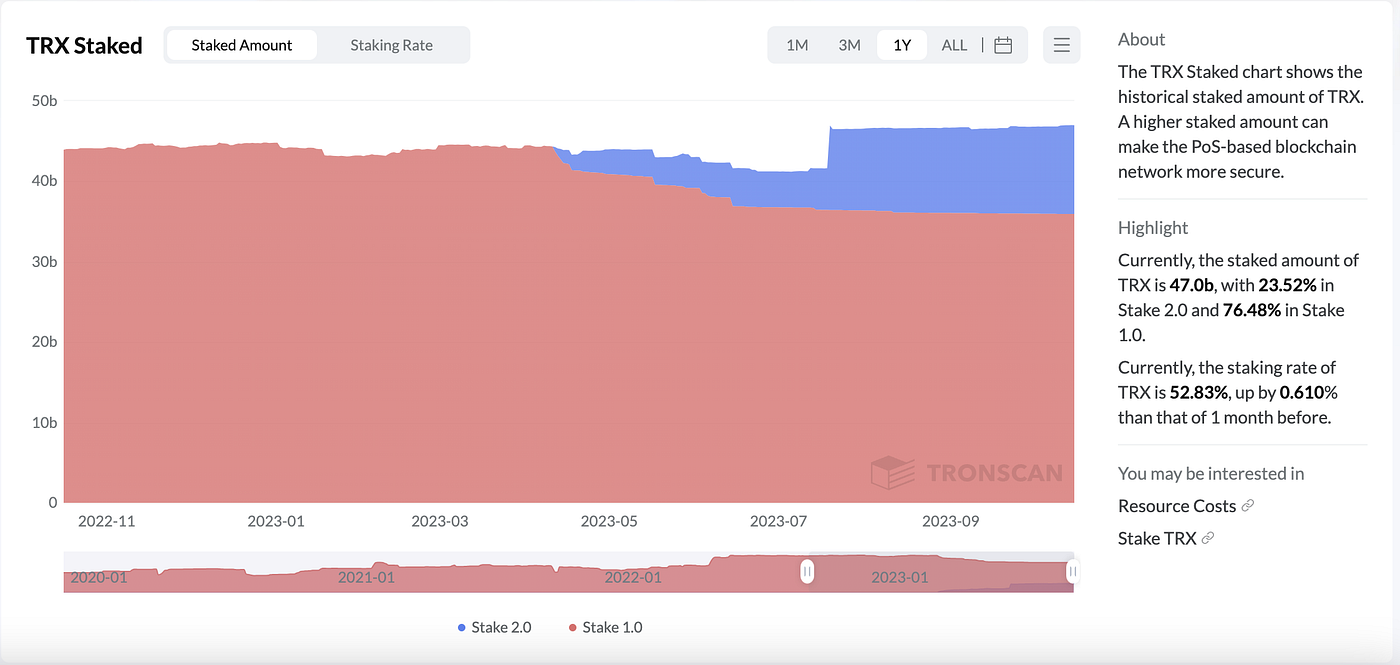
Task: Click the 2020-01 area in range navigator
Action: click(x=98, y=577)
